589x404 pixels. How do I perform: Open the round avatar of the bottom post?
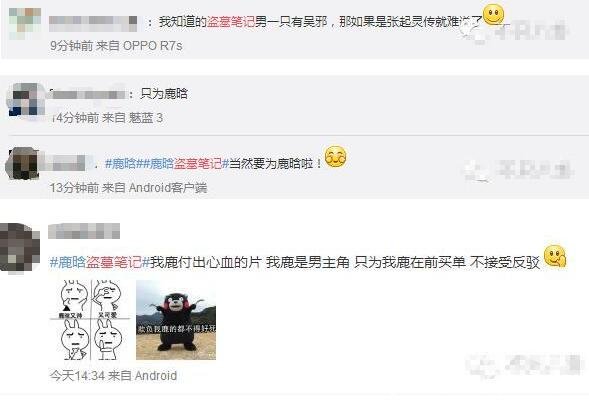coord(20,248)
